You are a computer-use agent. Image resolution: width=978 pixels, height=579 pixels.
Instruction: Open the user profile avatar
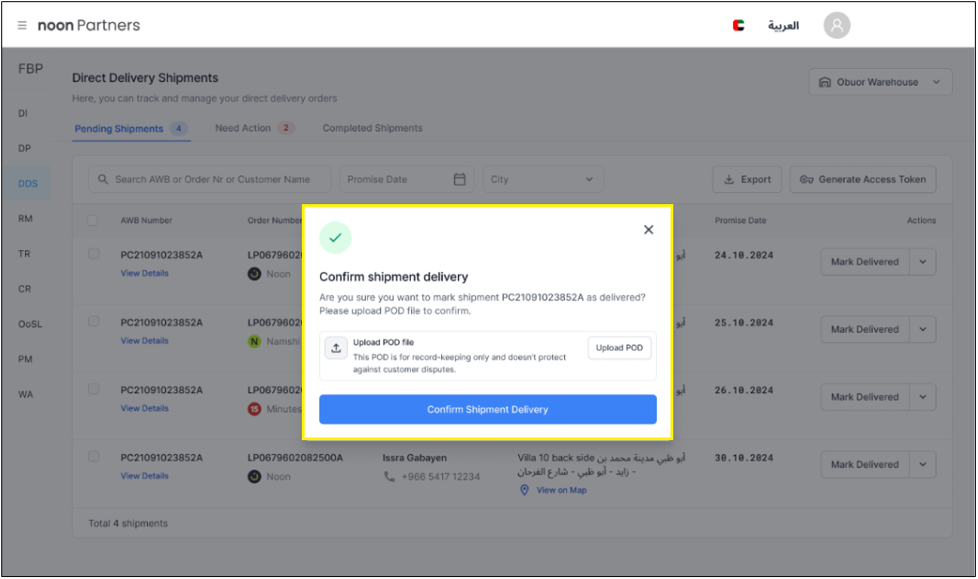pos(836,26)
